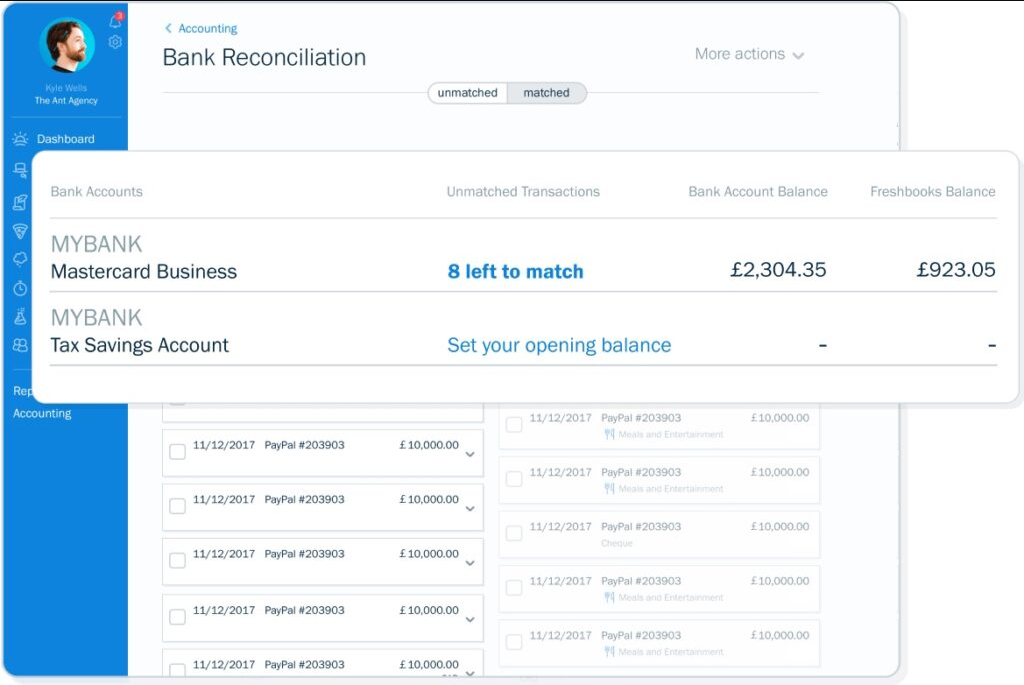Check the Cheque transaction's checkbox
The image size is (1024, 685).
point(513,534)
